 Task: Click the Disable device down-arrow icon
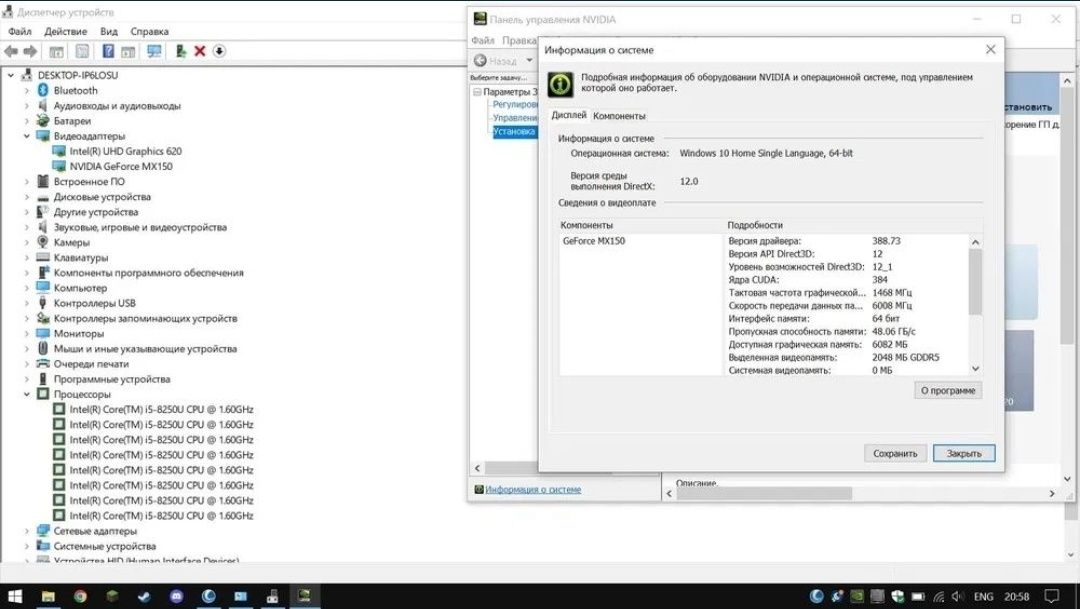[x=219, y=51]
